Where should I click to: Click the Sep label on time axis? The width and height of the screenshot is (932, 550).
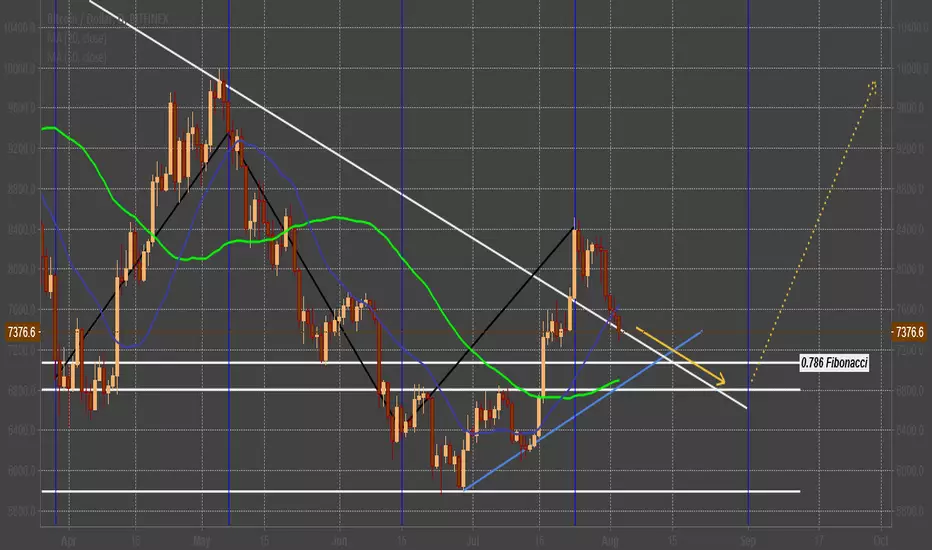pos(748,541)
